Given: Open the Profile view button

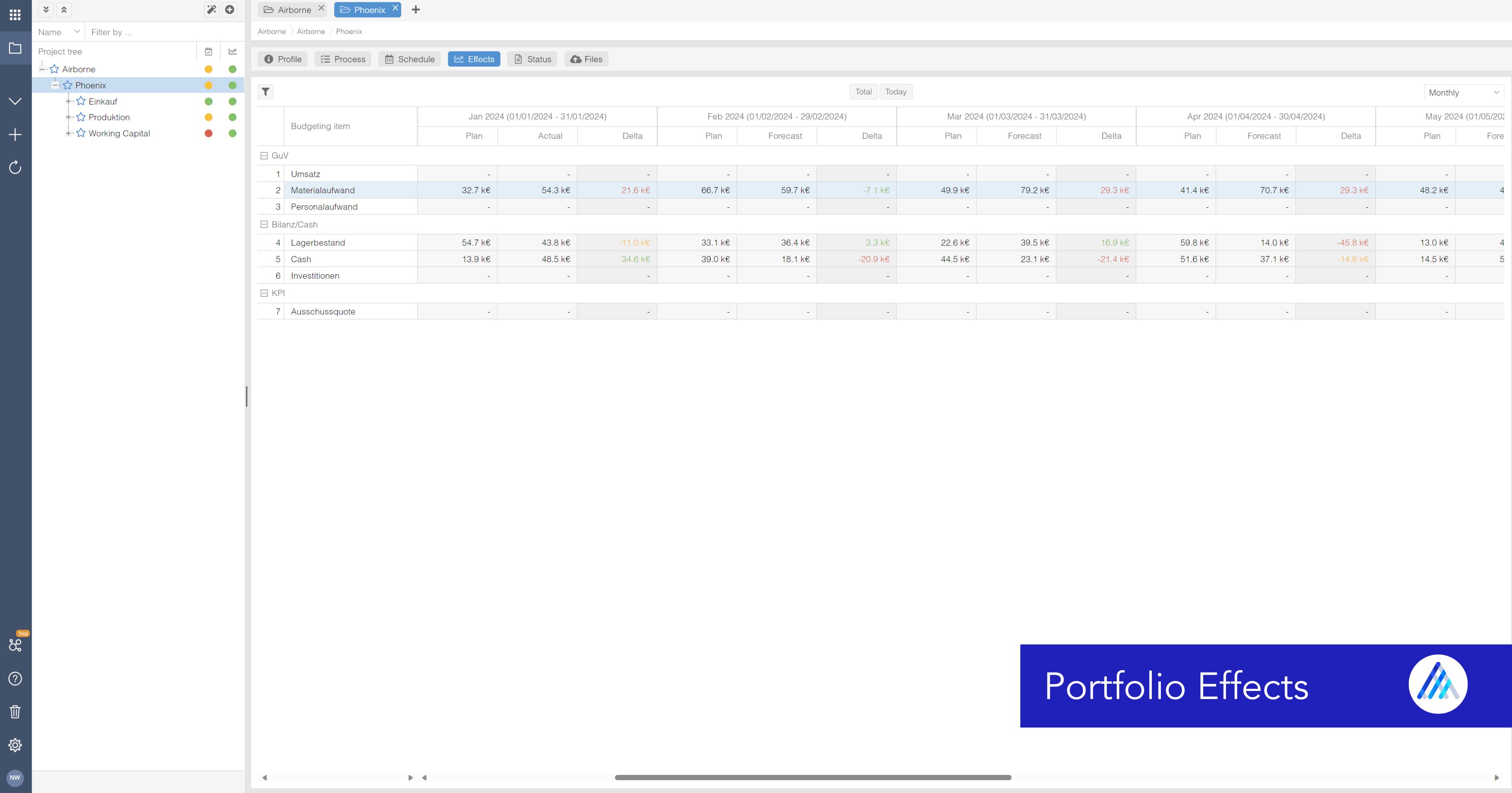Looking at the screenshot, I should 282,59.
